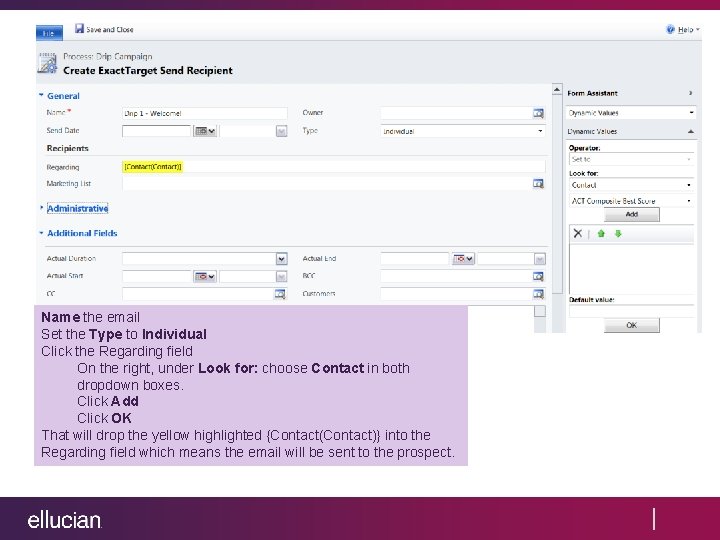The width and height of the screenshot is (720, 540).
Task: Click the Recipients heading text
Action: 68,148
